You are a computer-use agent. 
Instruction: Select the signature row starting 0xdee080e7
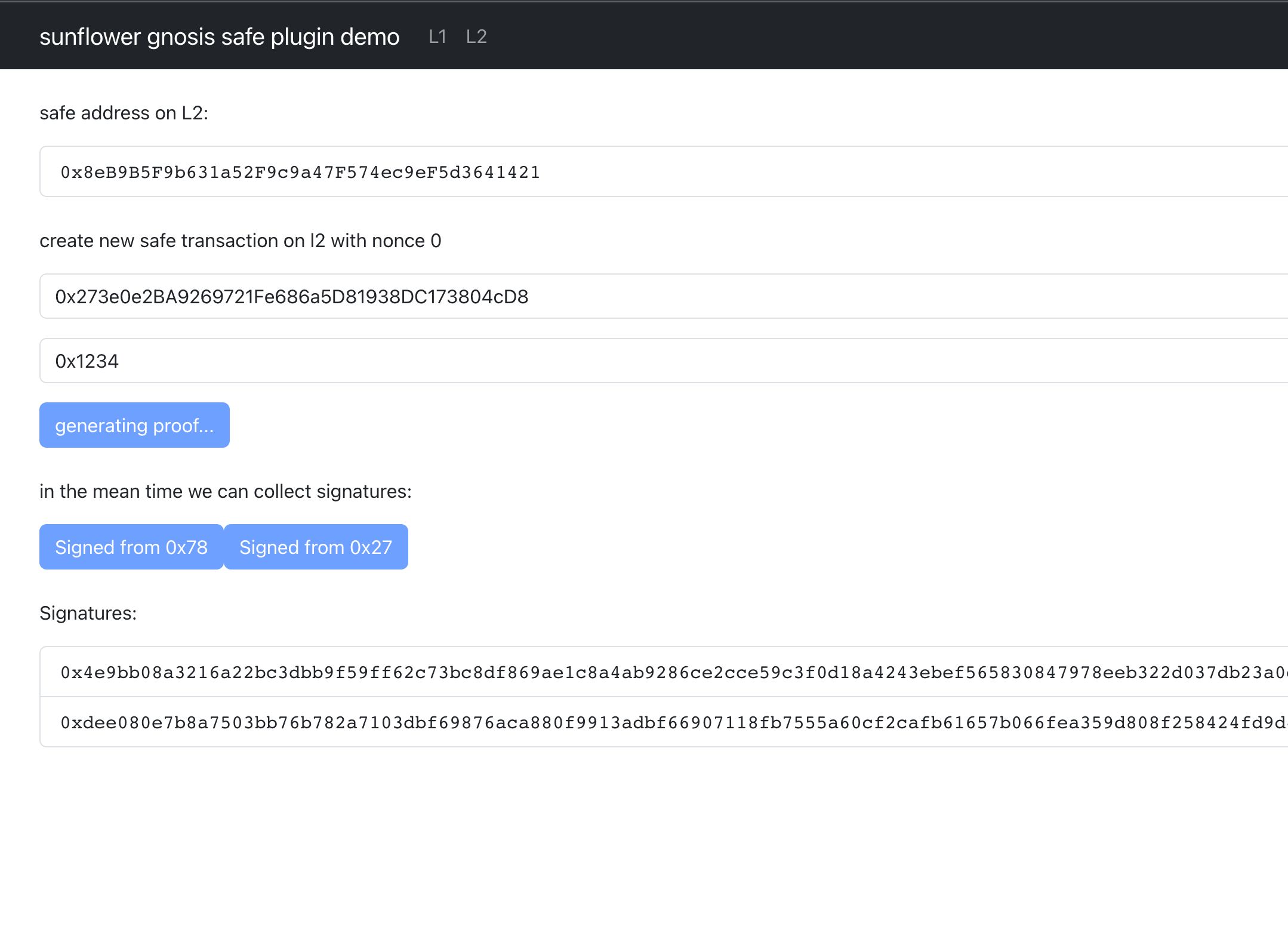point(664,722)
